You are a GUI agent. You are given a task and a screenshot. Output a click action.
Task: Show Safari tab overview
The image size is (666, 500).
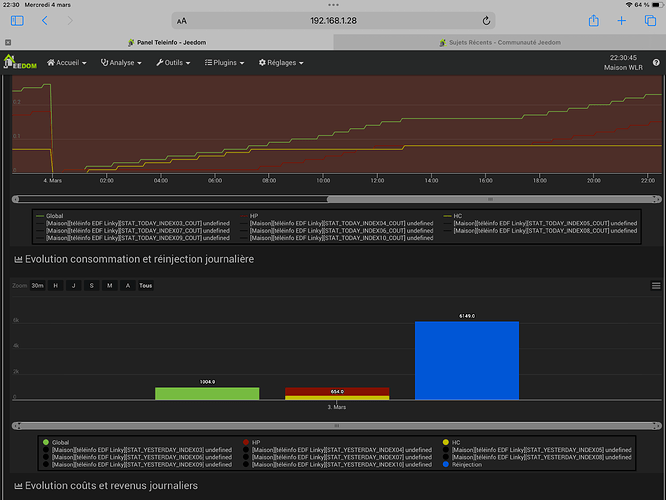649,20
